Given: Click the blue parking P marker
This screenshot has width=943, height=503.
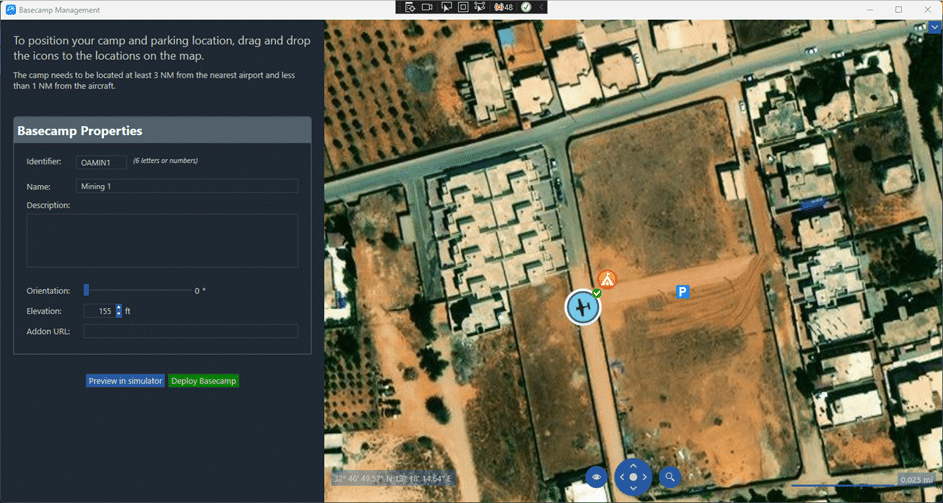Looking at the screenshot, I should click(682, 292).
